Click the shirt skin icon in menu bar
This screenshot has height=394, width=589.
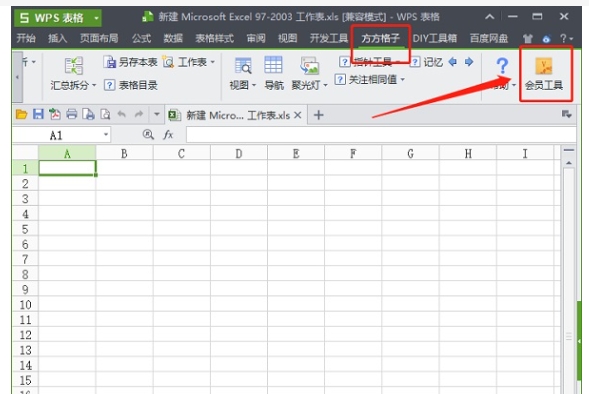pyautogui.click(x=528, y=39)
